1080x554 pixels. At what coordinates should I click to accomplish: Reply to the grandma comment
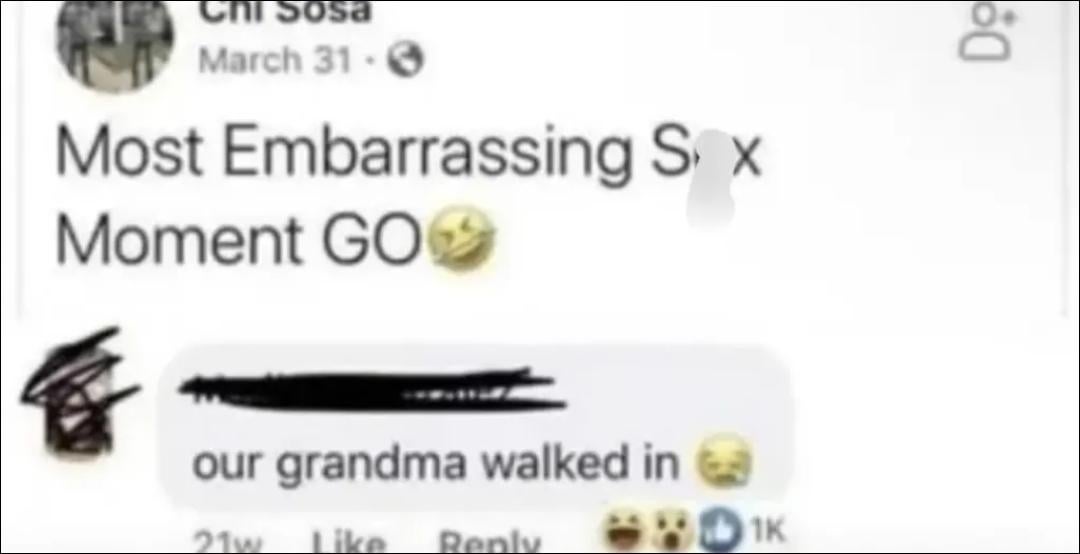[490, 544]
